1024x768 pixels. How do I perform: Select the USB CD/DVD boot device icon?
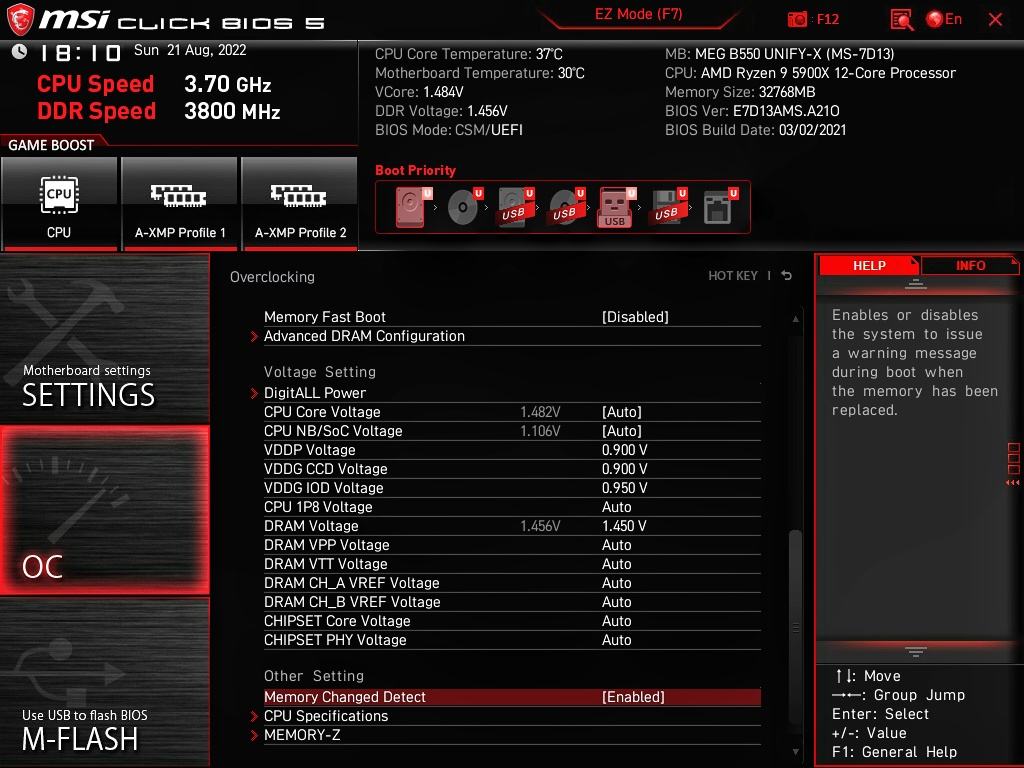point(567,207)
